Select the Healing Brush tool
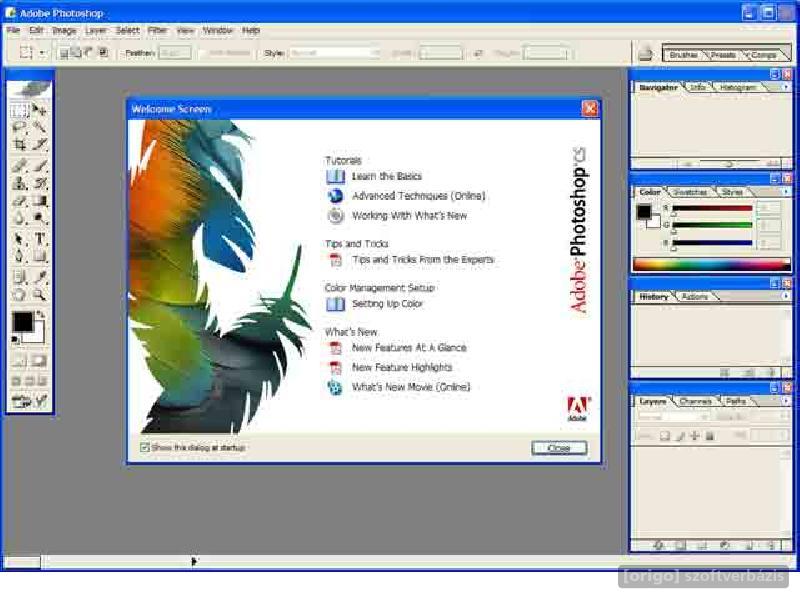Viewport: 800px width, 600px height. click(19, 165)
